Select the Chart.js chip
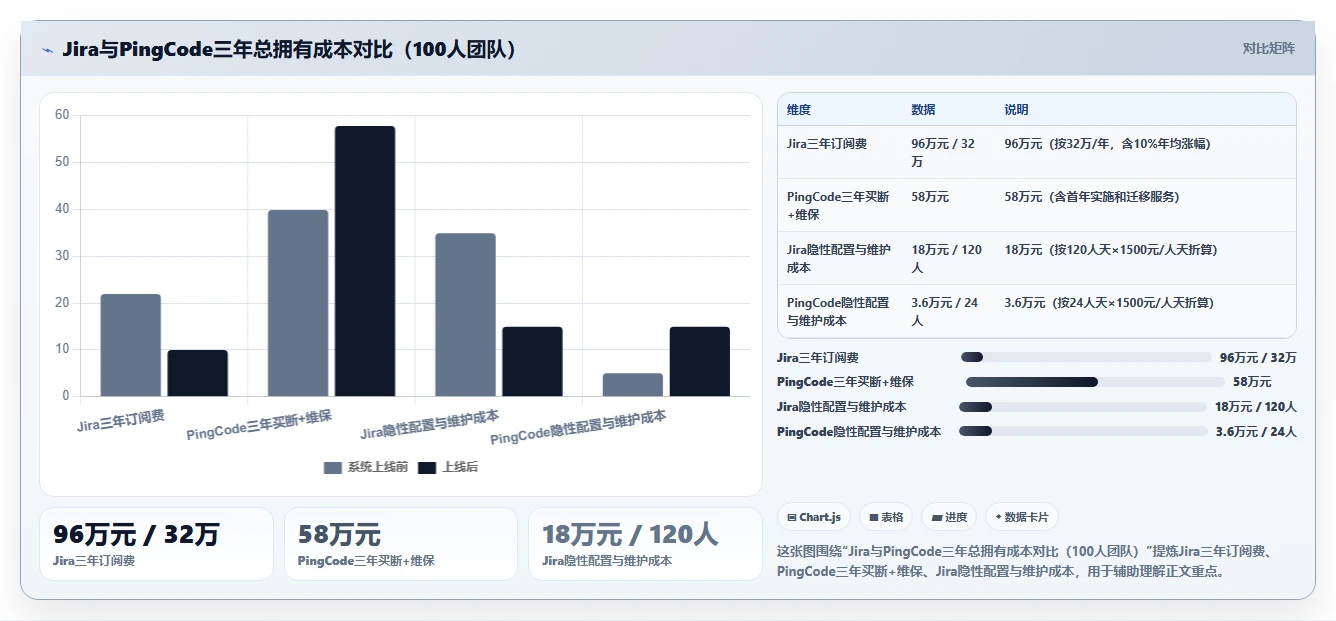This screenshot has height=621, width=1336. (x=814, y=517)
